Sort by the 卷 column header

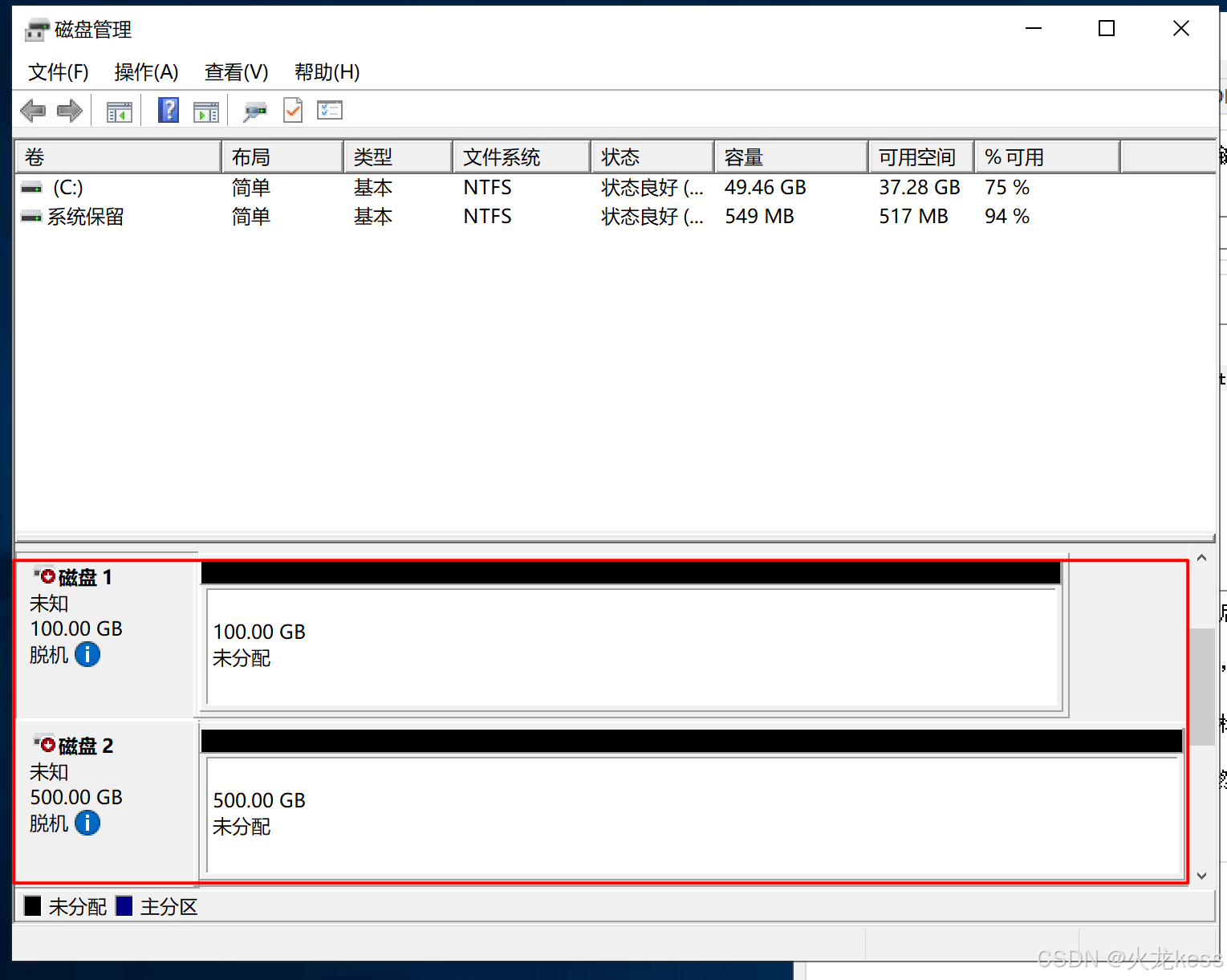(x=118, y=157)
